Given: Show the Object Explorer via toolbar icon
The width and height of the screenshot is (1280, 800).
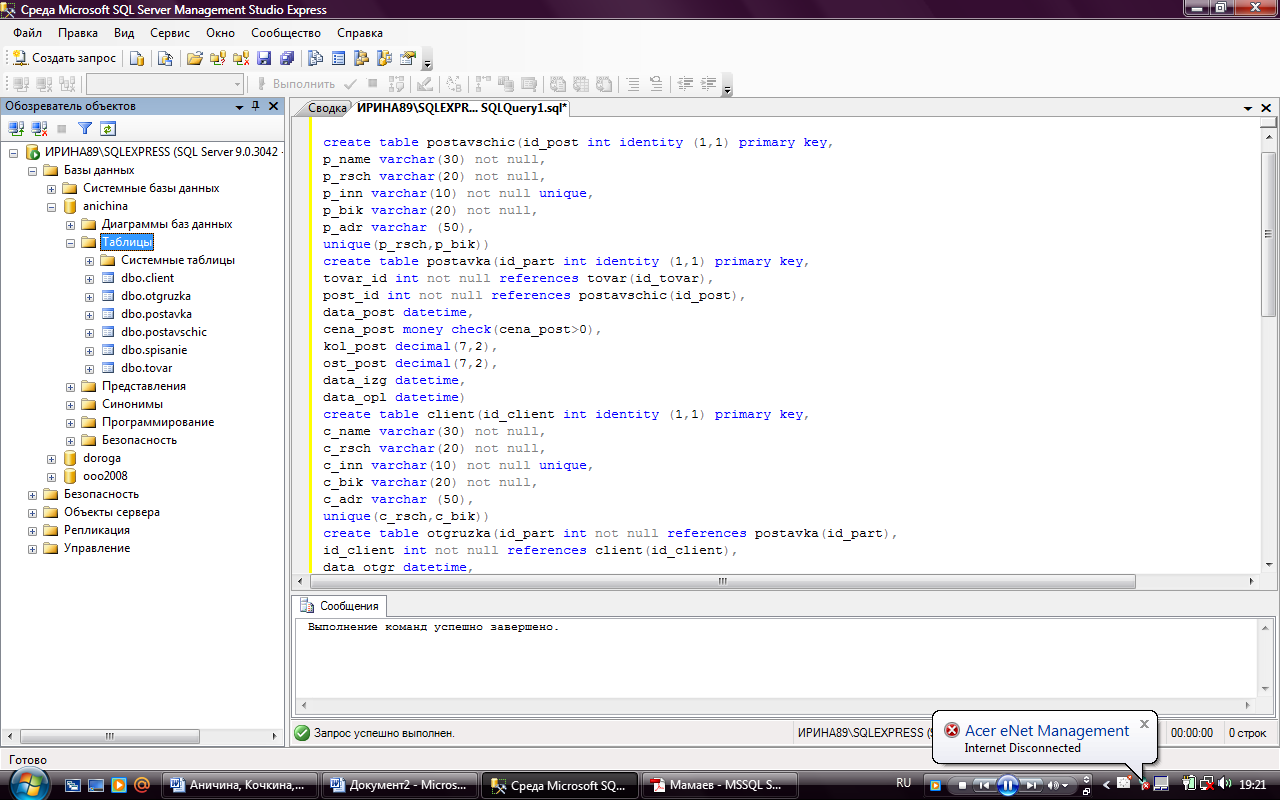Looking at the screenshot, I should (x=361, y=58).
